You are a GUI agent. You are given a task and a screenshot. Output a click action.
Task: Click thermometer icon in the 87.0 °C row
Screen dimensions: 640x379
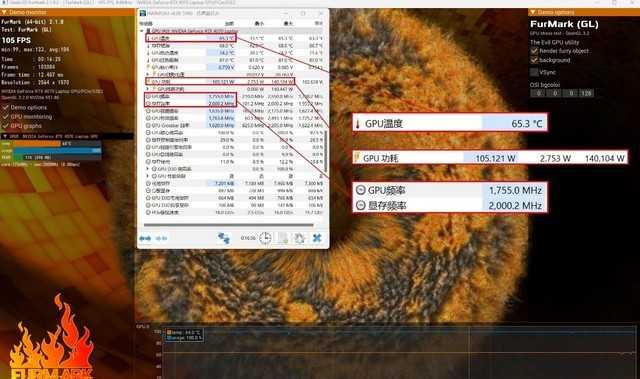(x=148, y=60)
